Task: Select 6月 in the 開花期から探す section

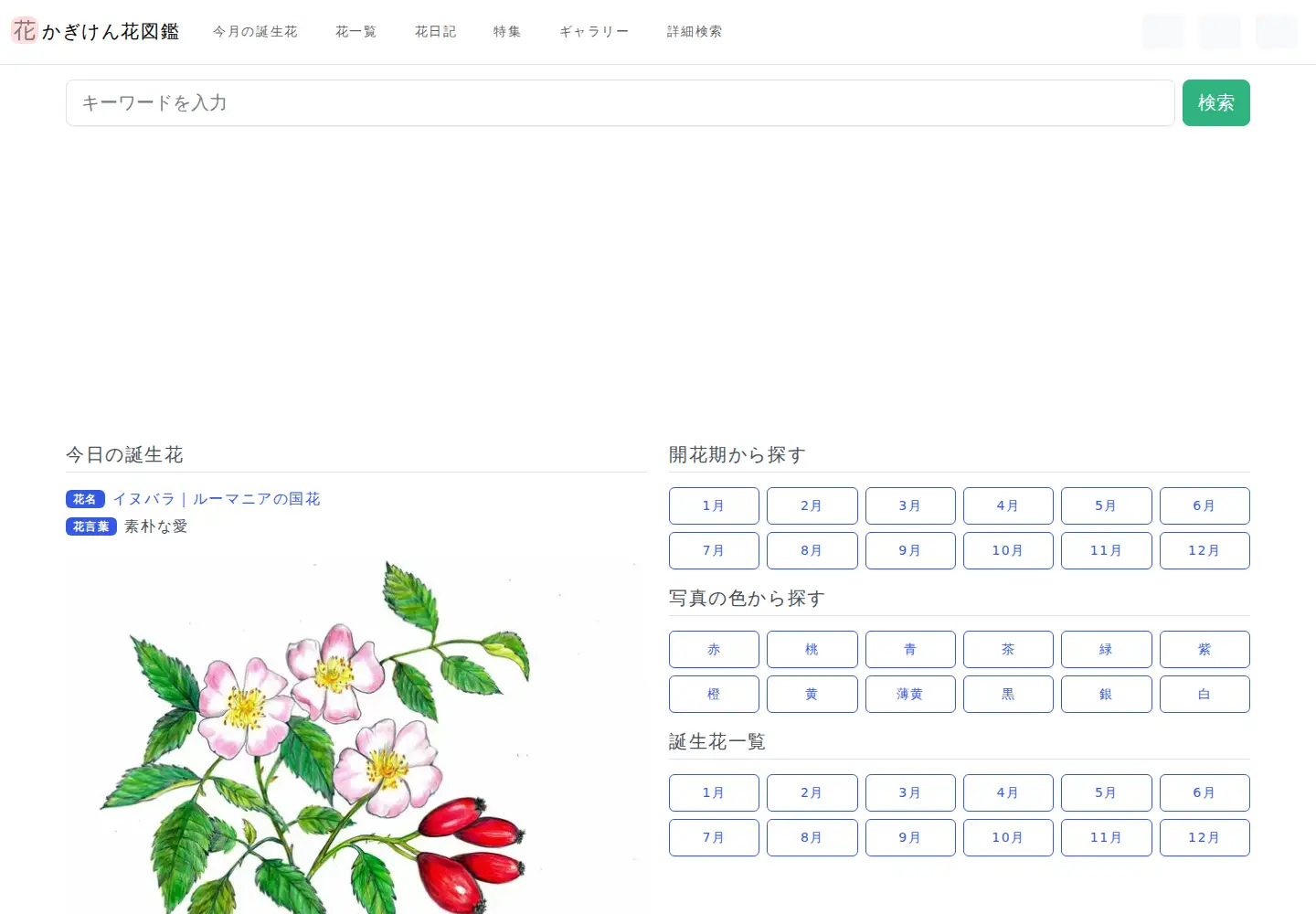Action: 1205,505
